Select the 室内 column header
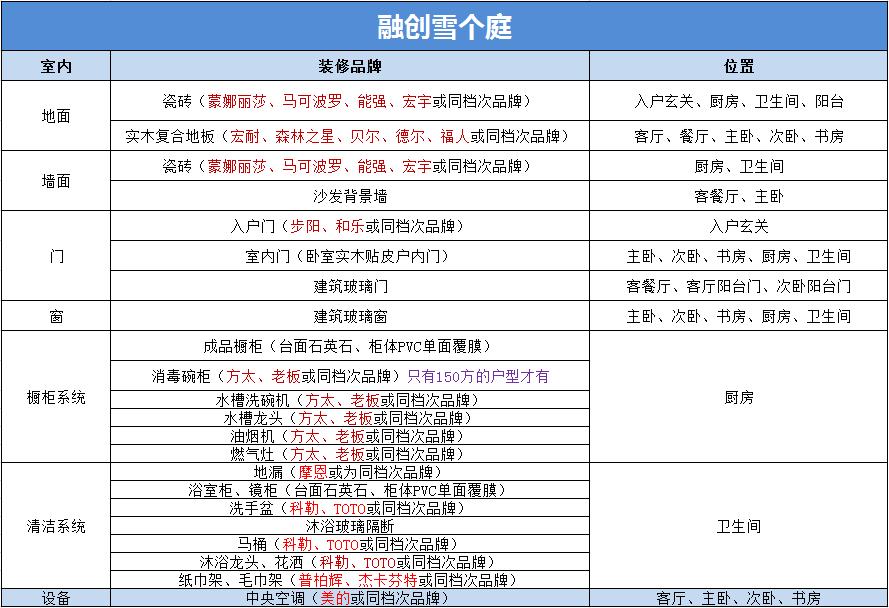889x608 pixels. click(54, 65)
